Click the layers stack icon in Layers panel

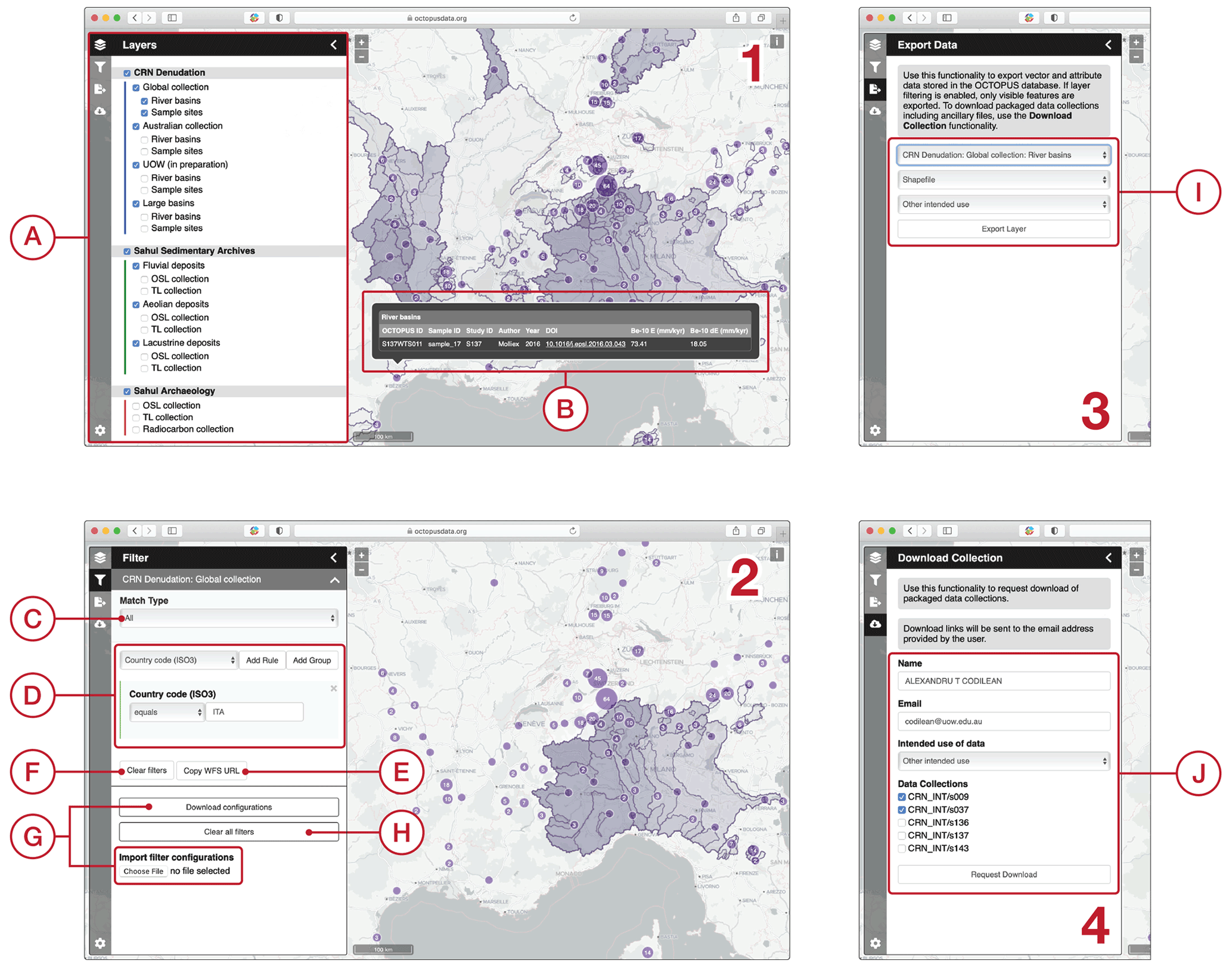100,45
